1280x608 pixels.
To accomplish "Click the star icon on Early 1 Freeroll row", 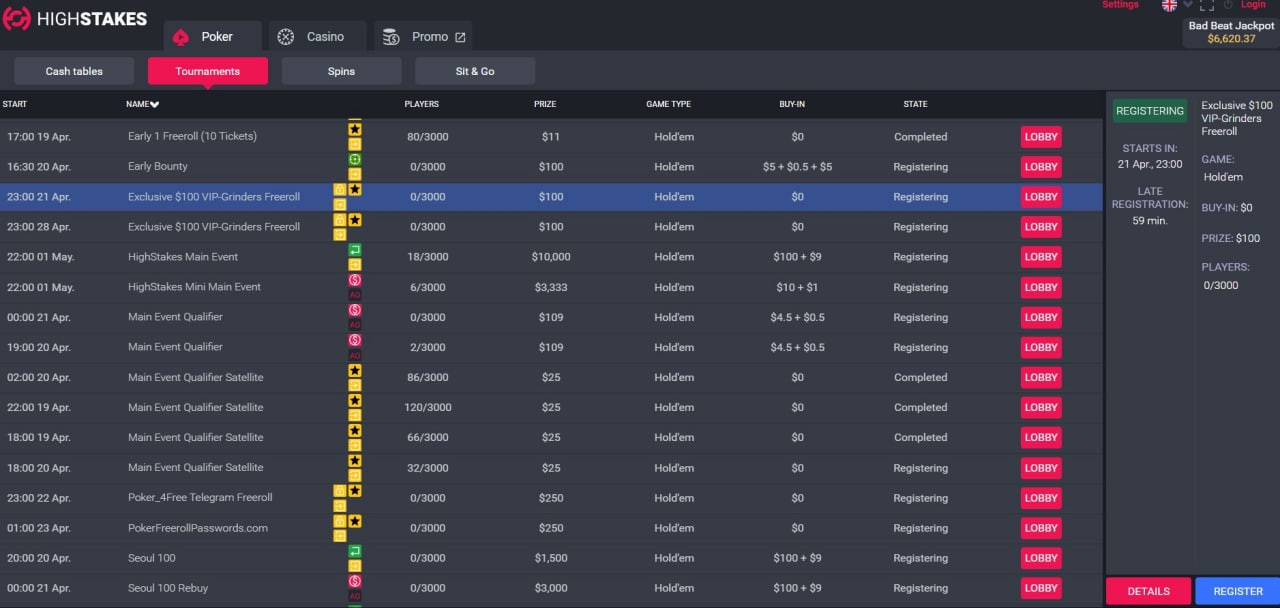I will point(355,129).
